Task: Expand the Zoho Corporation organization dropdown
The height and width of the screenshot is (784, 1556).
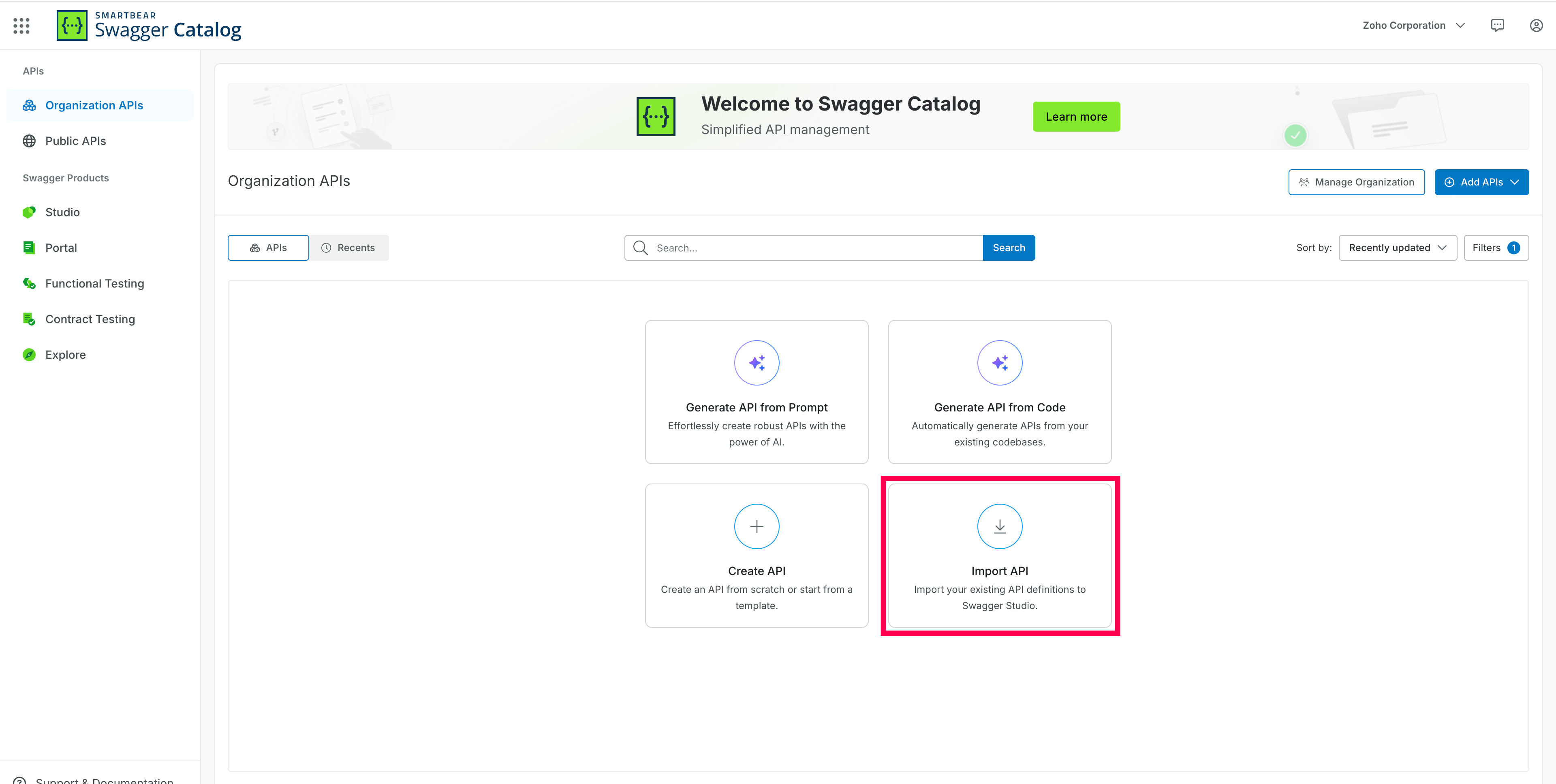Action: point(1413,26)
